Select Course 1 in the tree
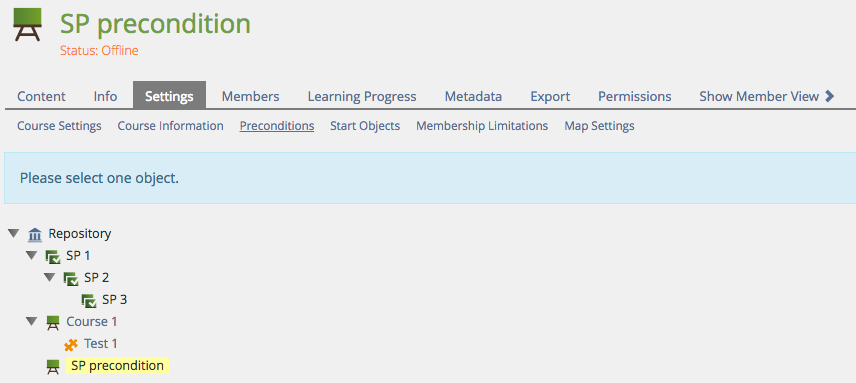 92,322
